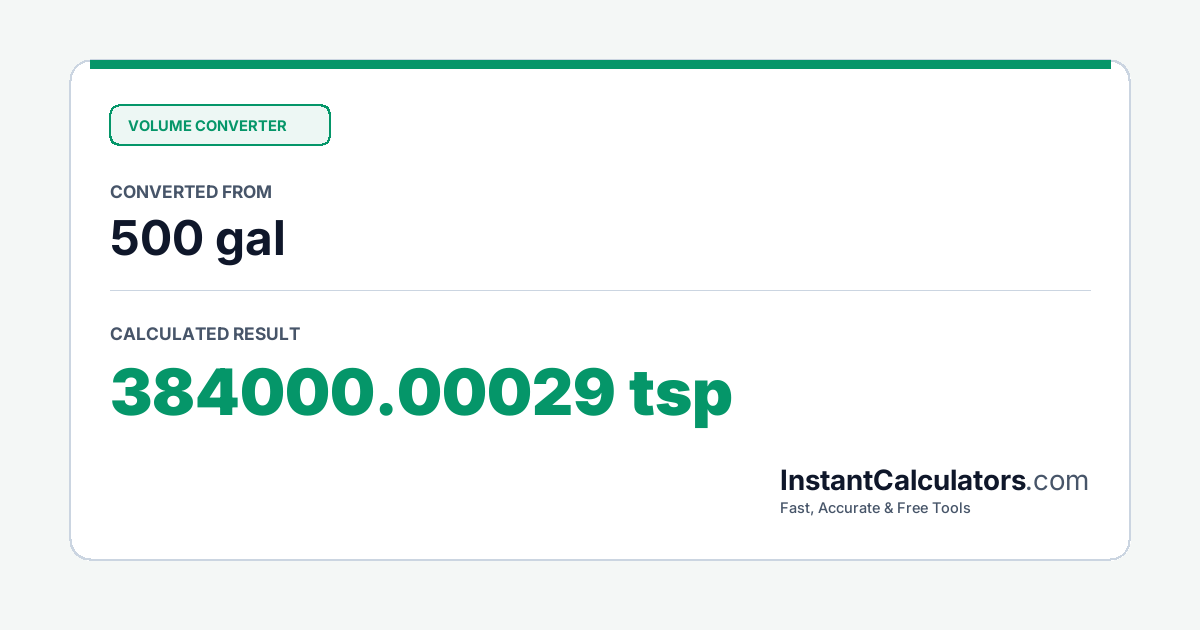The width and height of the screenshot is (1200, 630).
Task: Click the Volume Converter badge
Action: click(220, 125)
